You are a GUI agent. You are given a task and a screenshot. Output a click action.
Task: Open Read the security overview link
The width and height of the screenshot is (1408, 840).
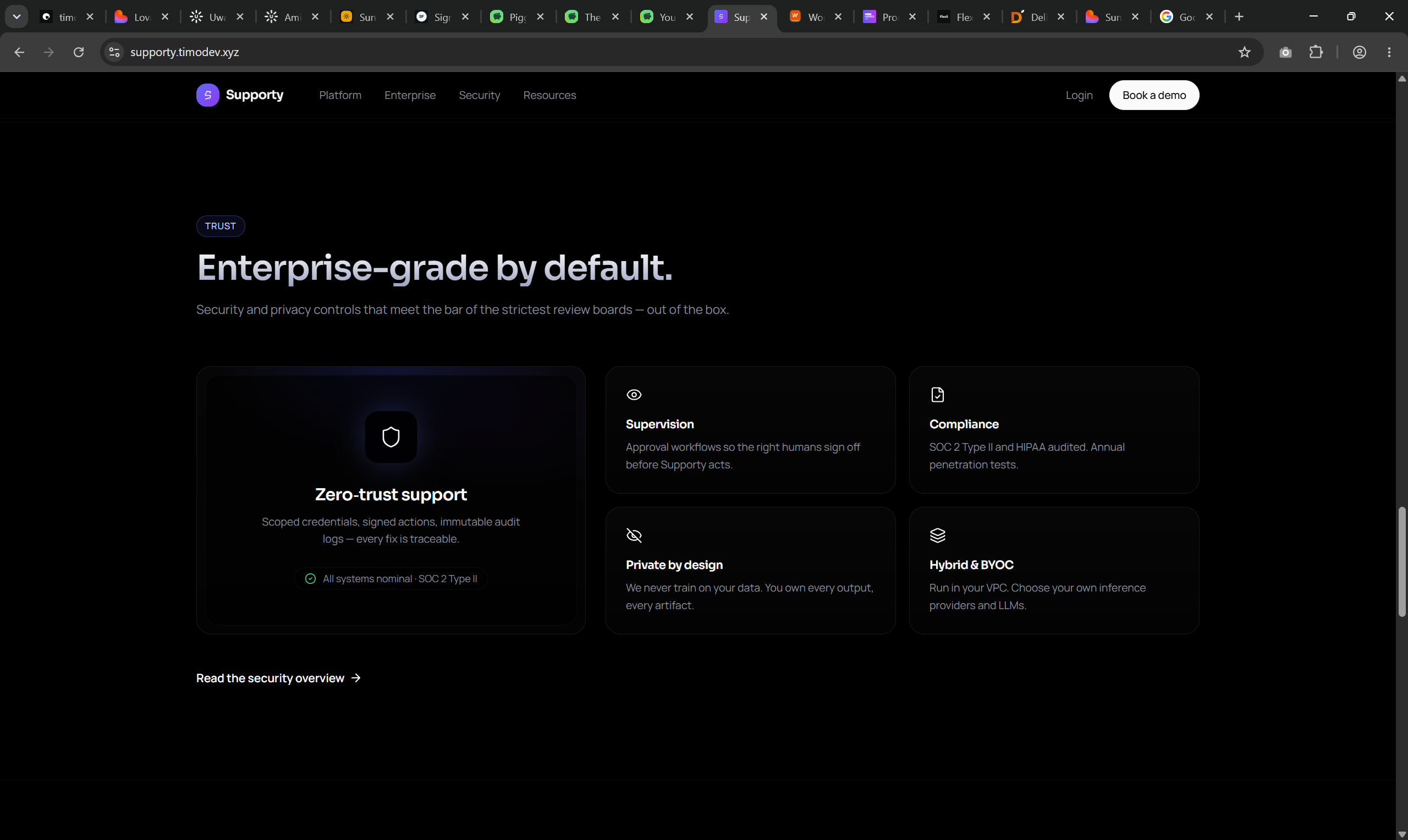278,678
